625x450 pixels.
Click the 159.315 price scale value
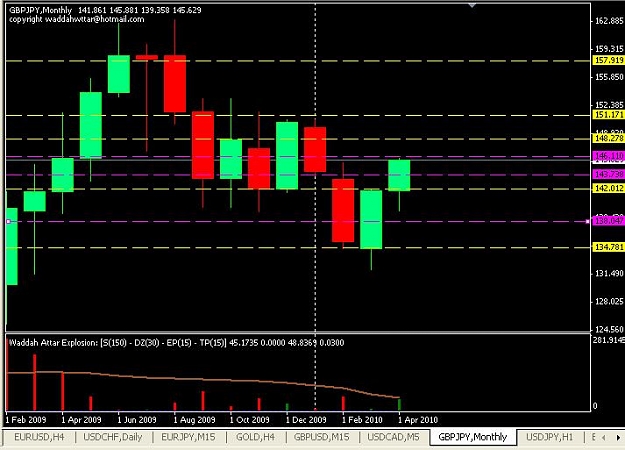[x=609, y=49]
